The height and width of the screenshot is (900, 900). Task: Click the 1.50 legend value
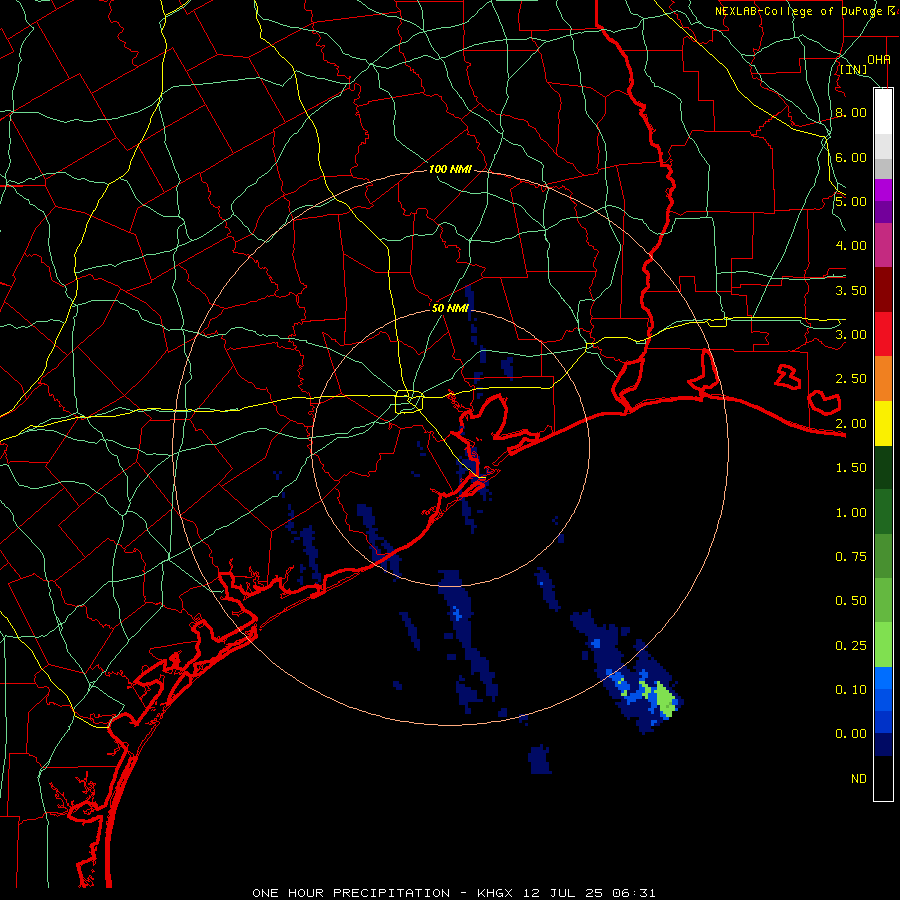pos(851,468)
